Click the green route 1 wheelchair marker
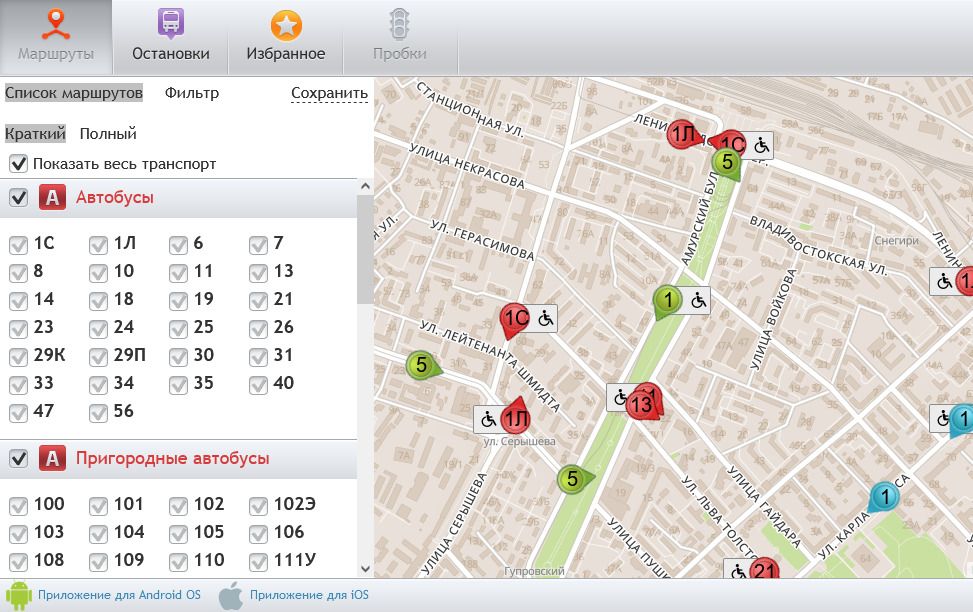The width and height of the screenshot is (973, 612). (x=667, y=299)
